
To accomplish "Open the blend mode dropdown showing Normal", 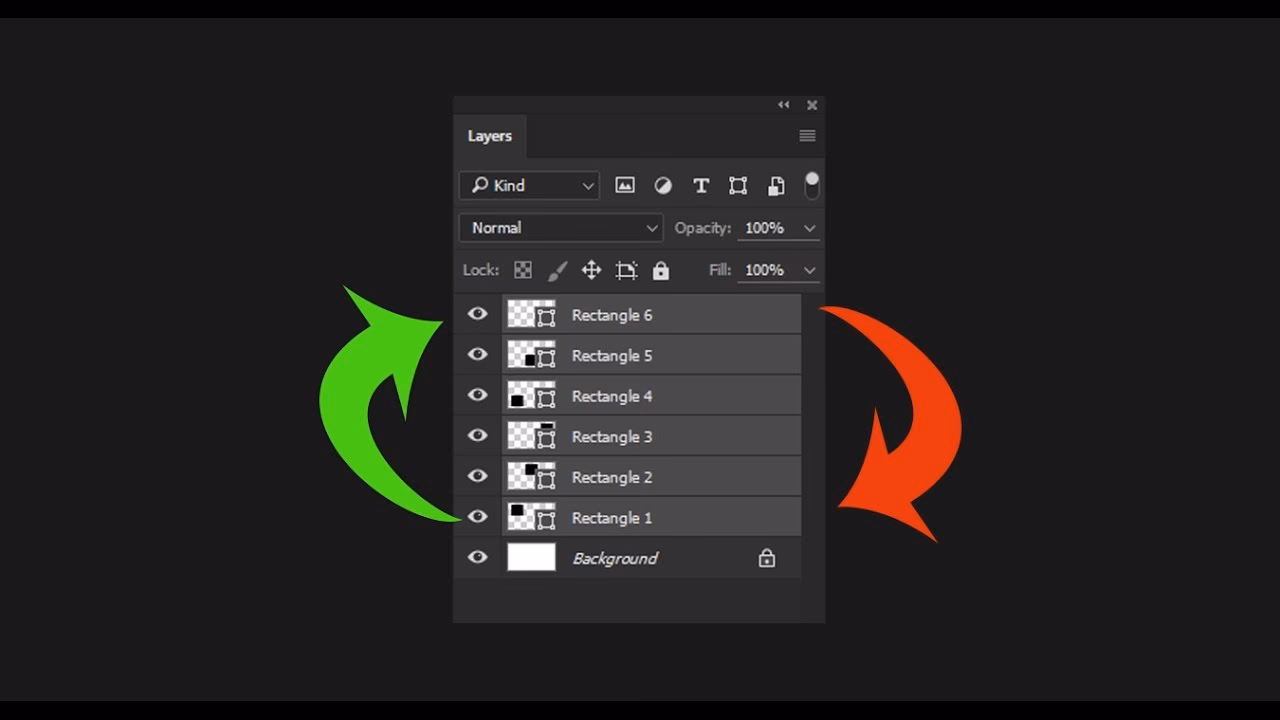I will tap(560, 227).
